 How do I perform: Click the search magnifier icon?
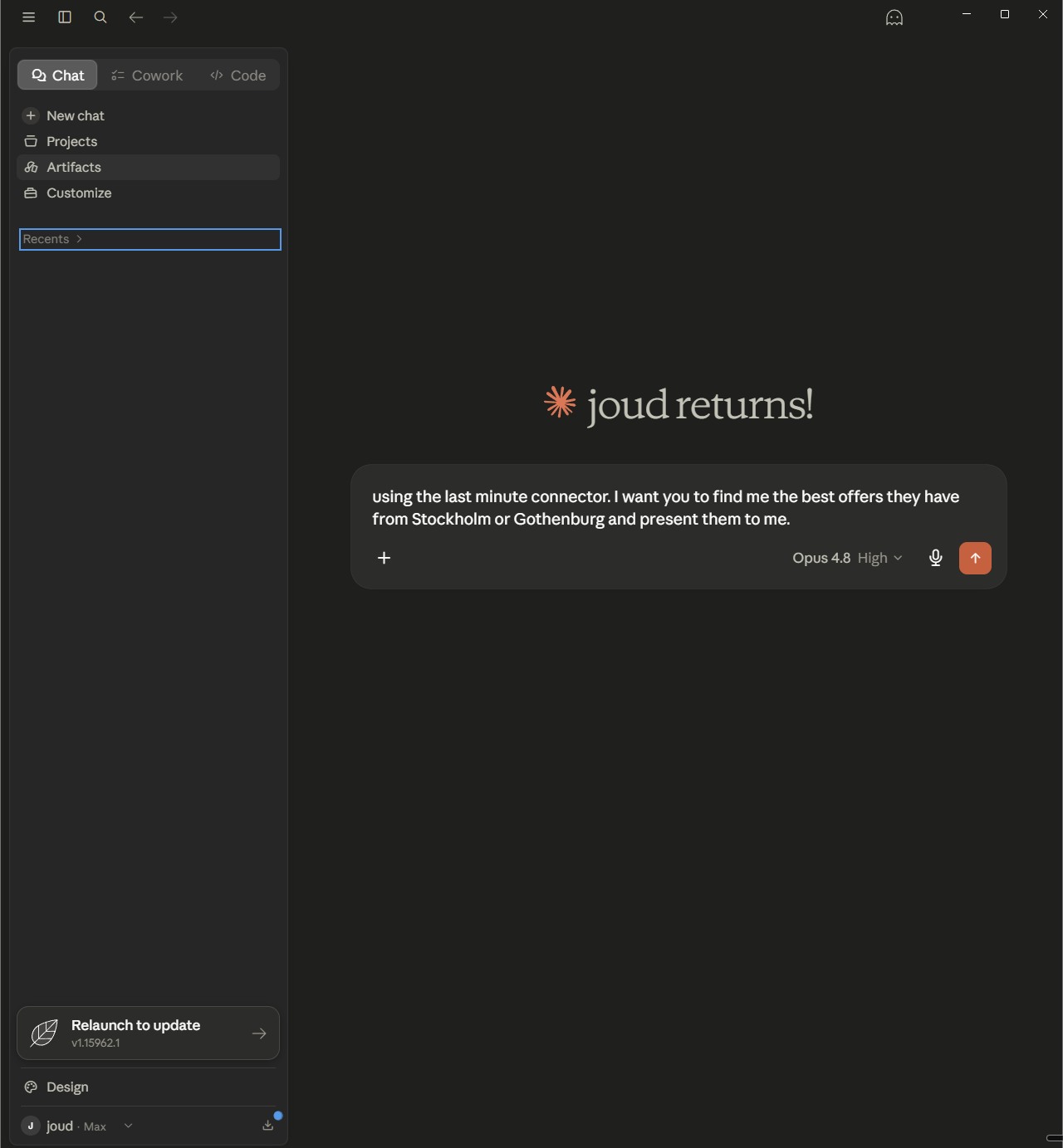coord(100,17)
